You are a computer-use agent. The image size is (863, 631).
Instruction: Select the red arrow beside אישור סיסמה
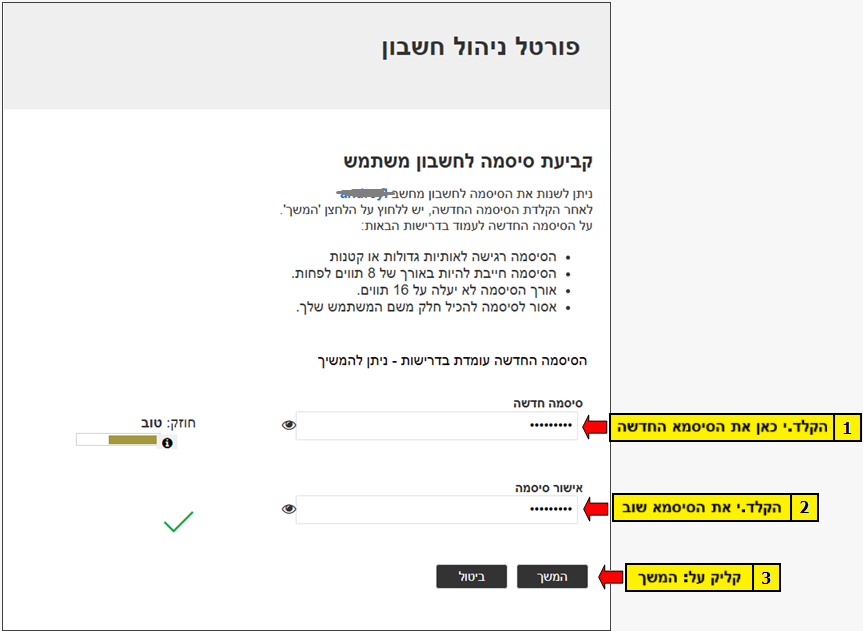[x=597, y=507]
